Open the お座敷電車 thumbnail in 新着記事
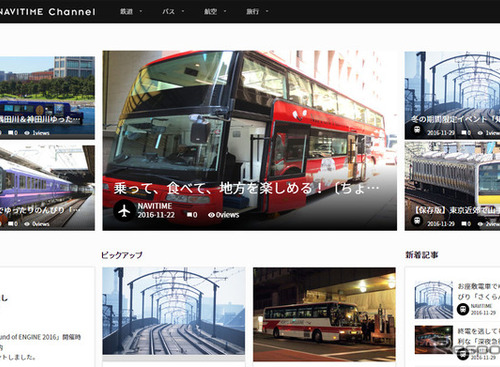Image resolution: width=500 pixels, height=367 pixels. coord(434,300)
